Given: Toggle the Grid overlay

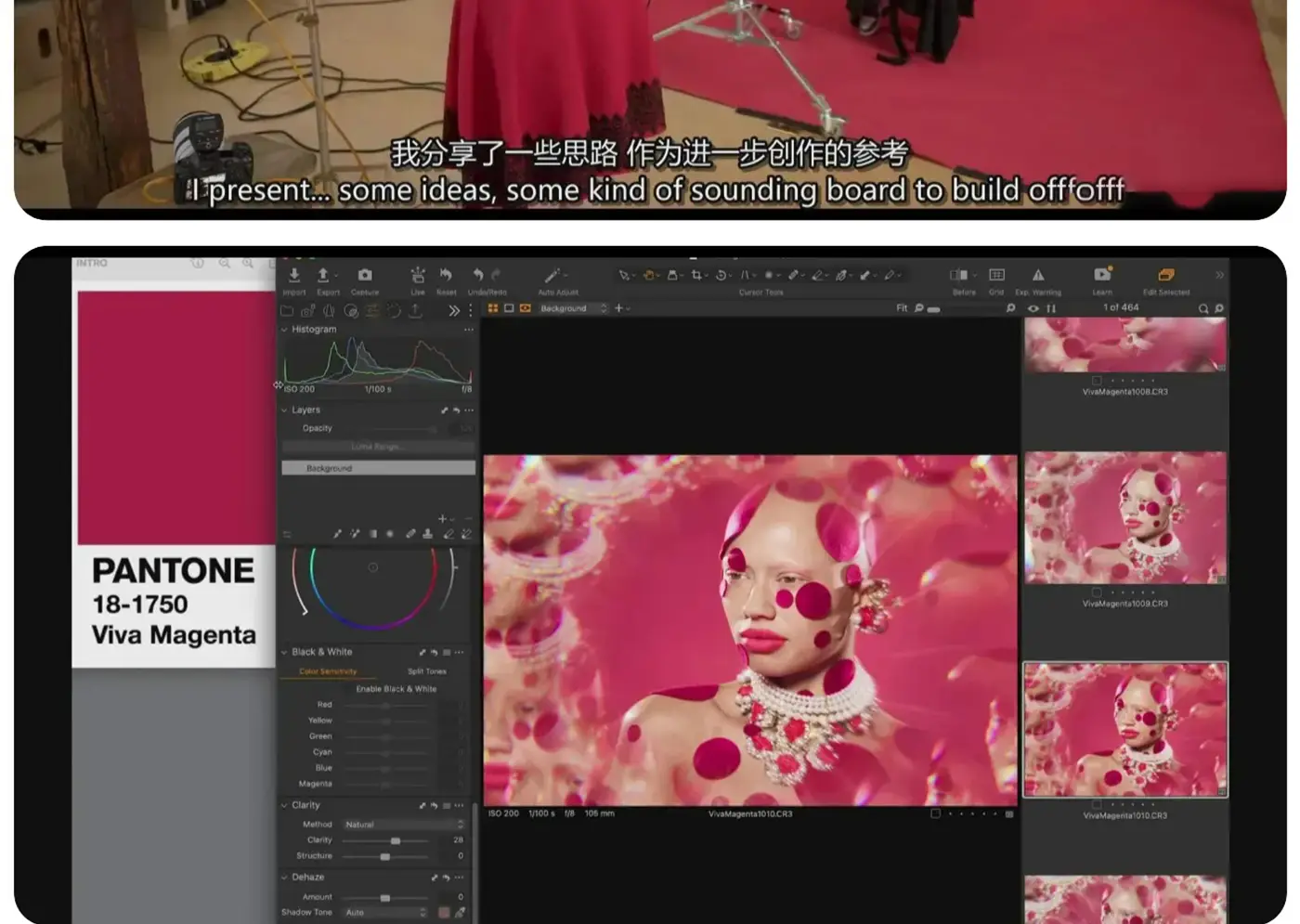Looking at the screenshot, I should tap(996, 275).
